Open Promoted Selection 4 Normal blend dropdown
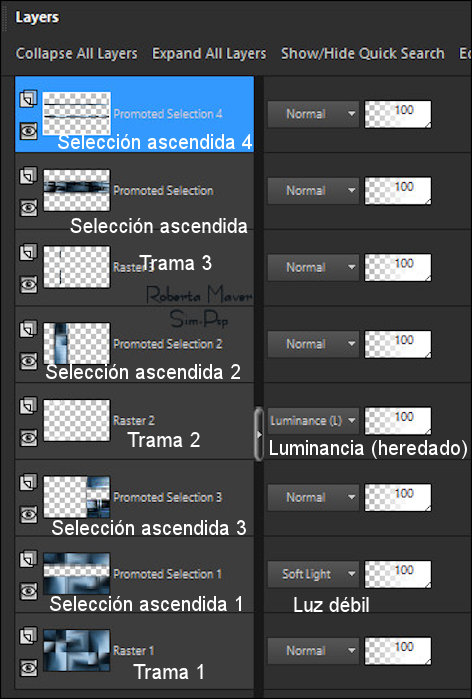This screenshot has width=472, height=699. (313, 114)
